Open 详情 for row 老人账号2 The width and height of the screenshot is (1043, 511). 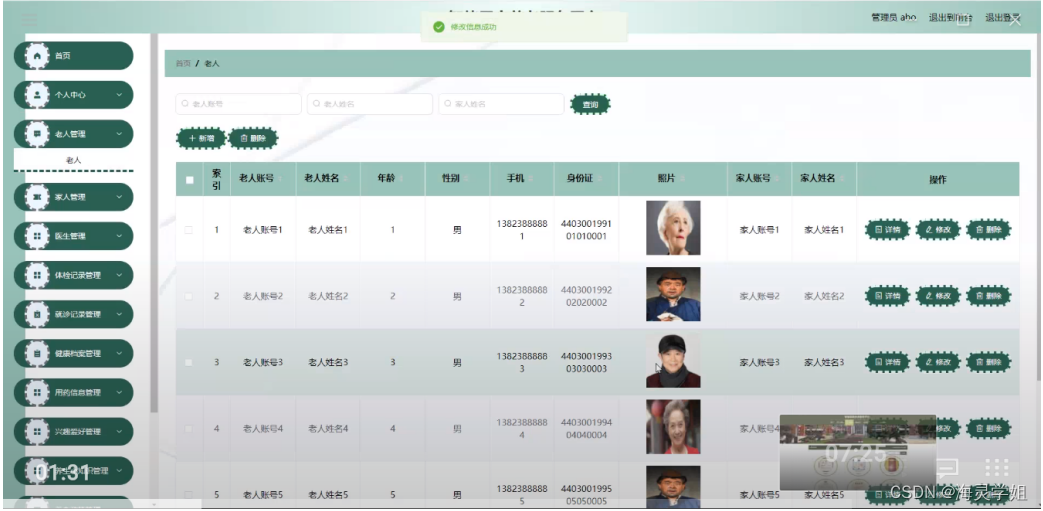[x=887, y=296]
